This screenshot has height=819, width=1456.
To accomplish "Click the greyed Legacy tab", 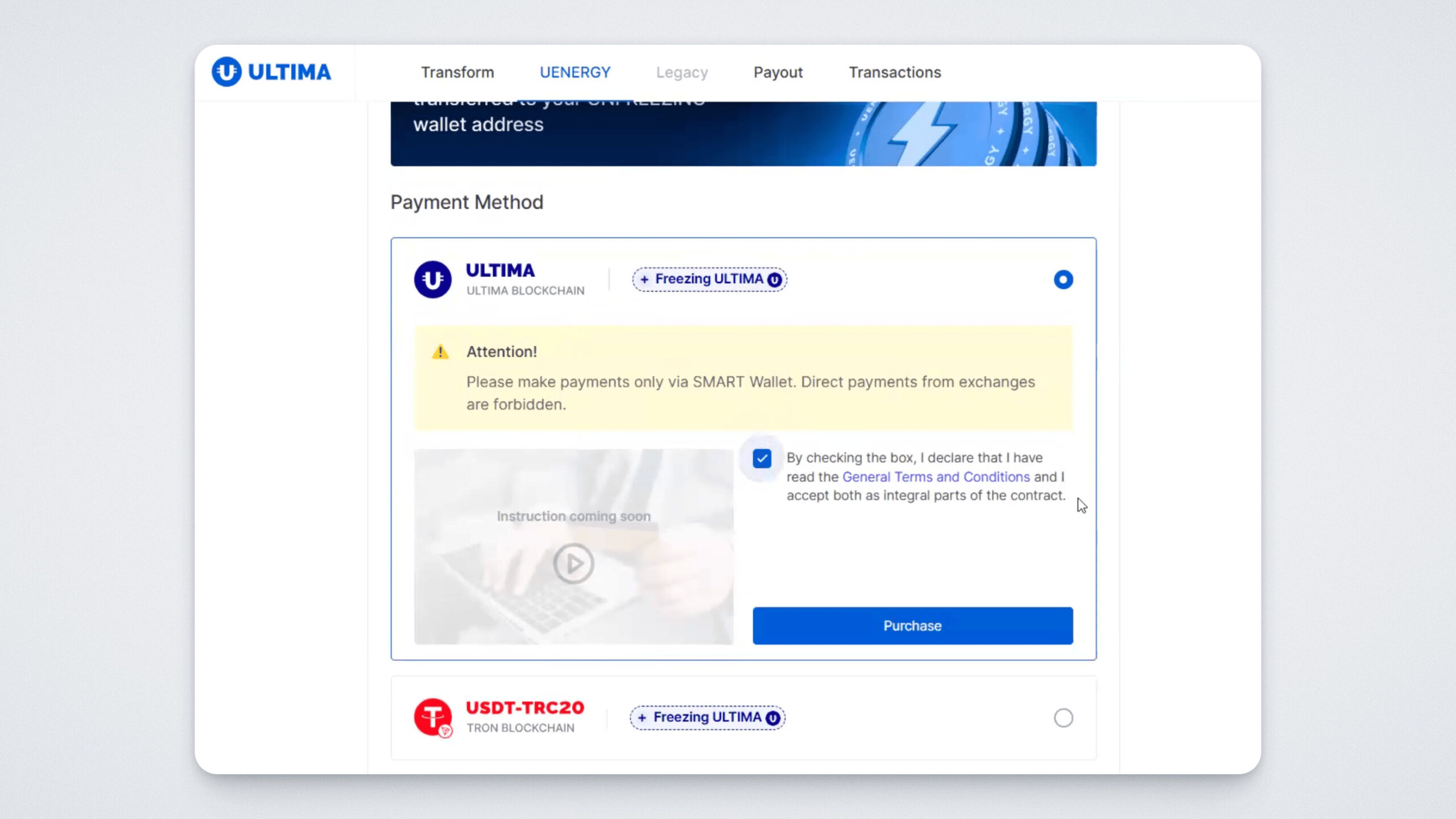I will [x=681, y=72].
